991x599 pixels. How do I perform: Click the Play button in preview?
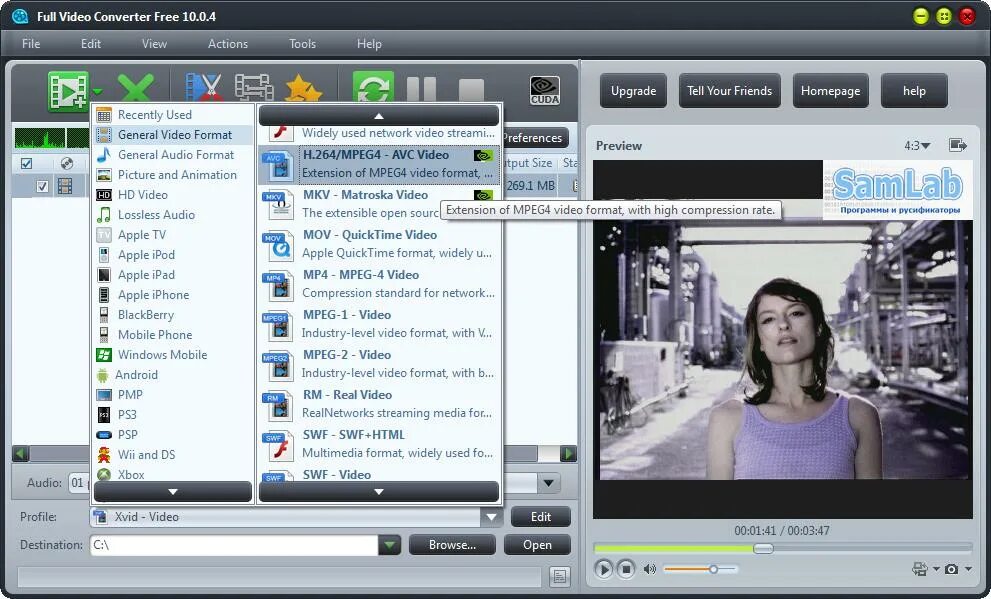click(604, 569)
